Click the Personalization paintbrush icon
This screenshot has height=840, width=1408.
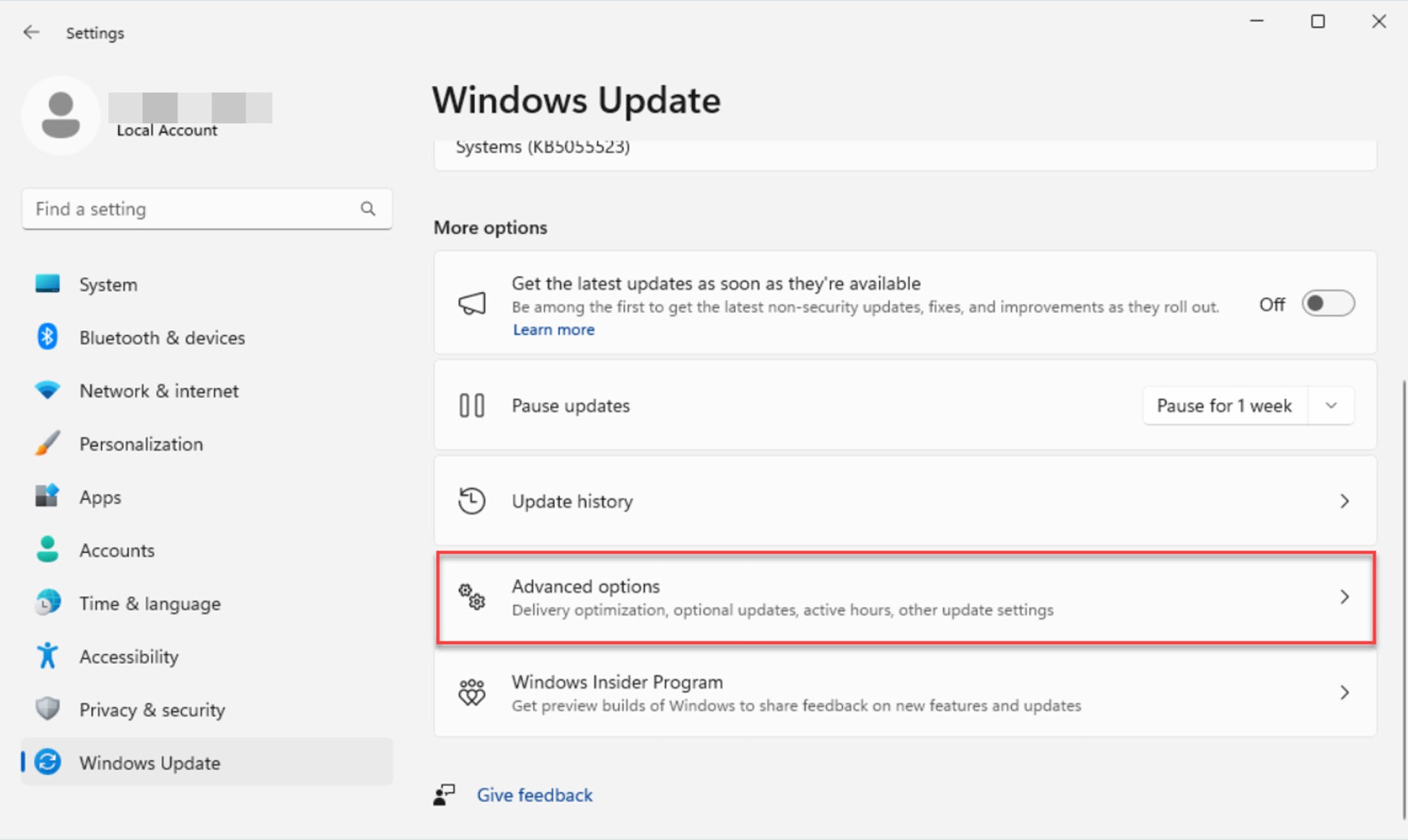47,443
